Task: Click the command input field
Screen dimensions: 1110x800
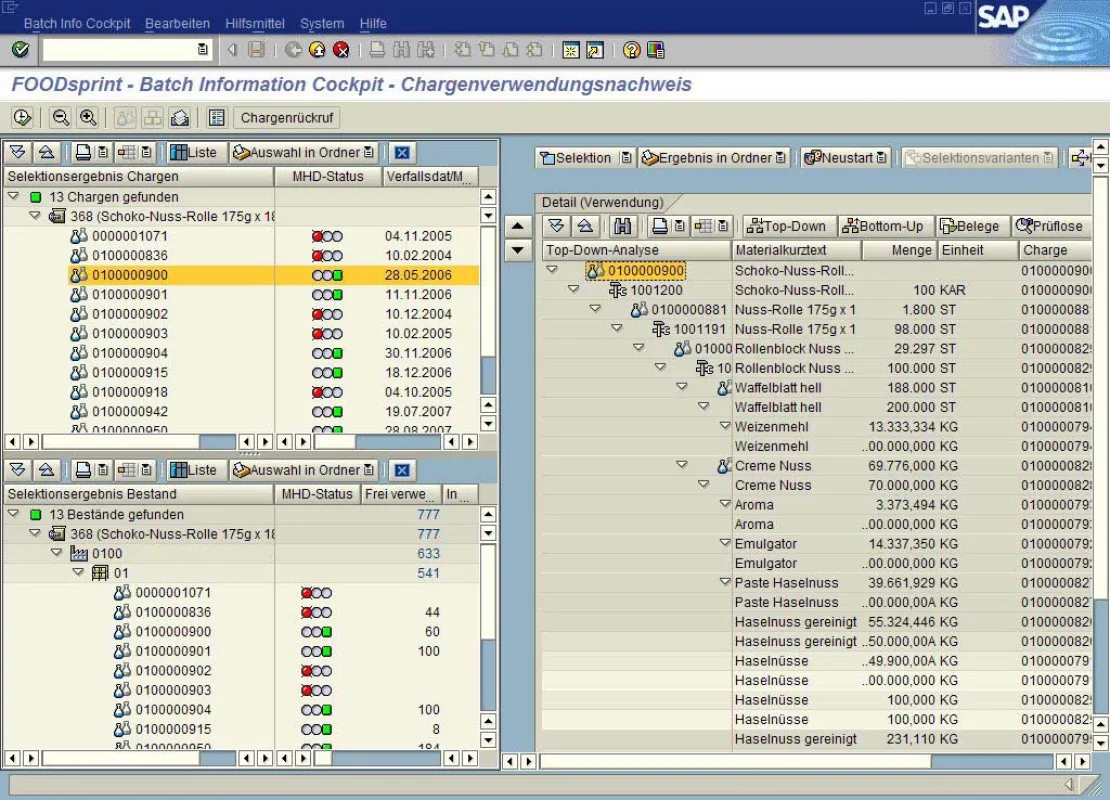Action: pos(120,50)
